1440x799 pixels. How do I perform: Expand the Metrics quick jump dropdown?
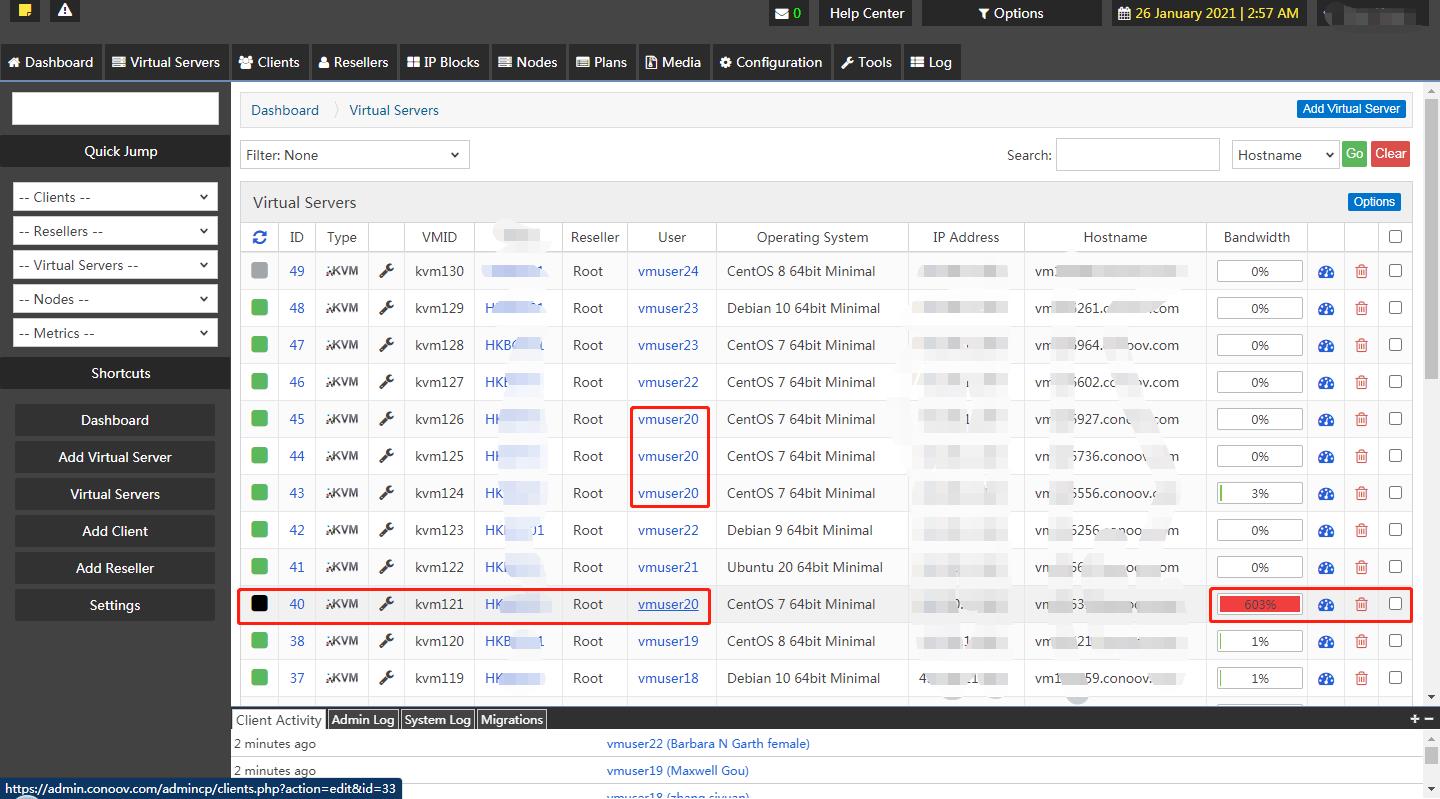(115, 333)
